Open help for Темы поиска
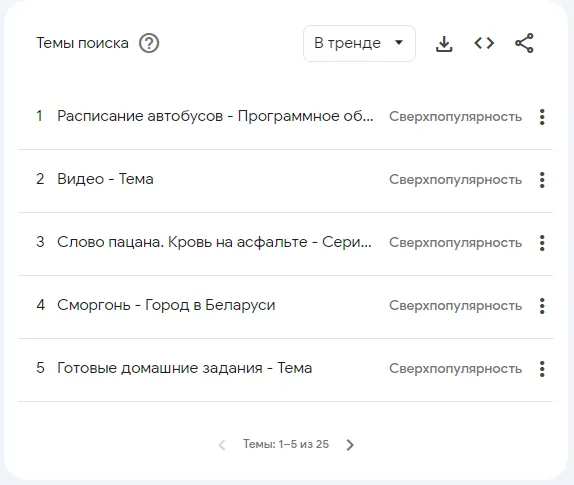The width and height of the screenshot is (574, 485). pyautogui.click(x=149, y=43)
